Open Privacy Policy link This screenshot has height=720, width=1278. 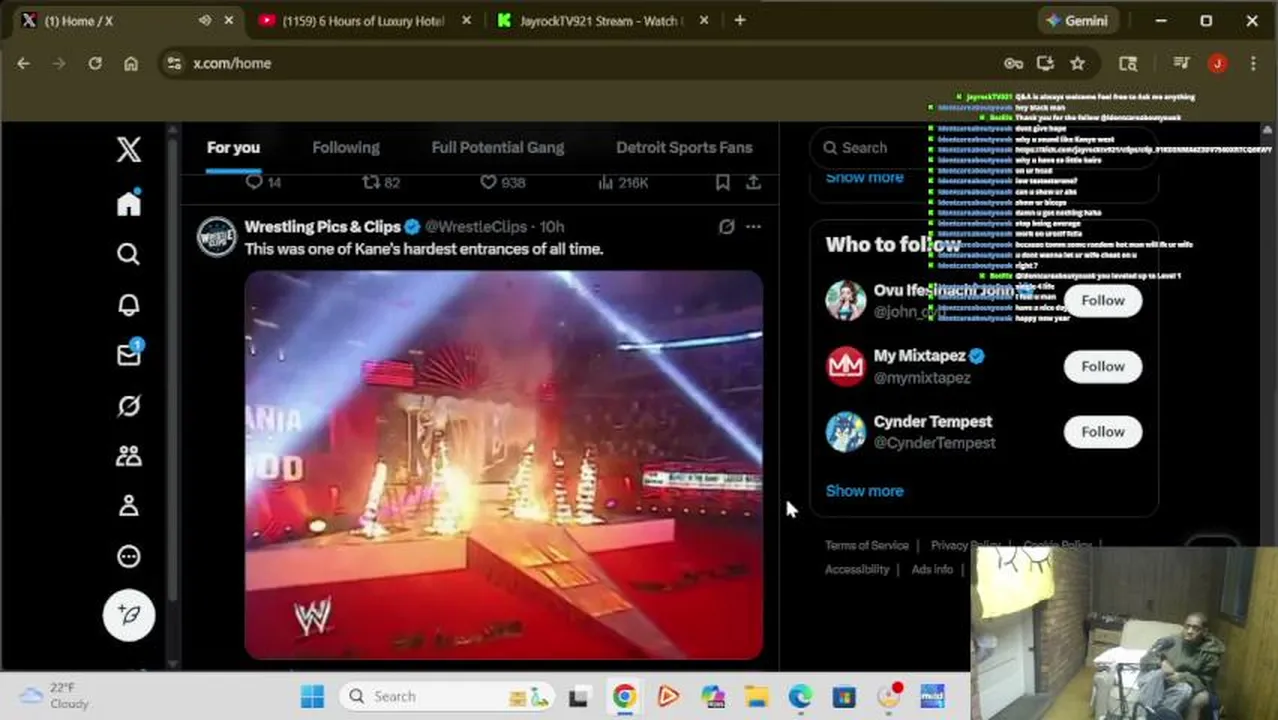[965, 545]
